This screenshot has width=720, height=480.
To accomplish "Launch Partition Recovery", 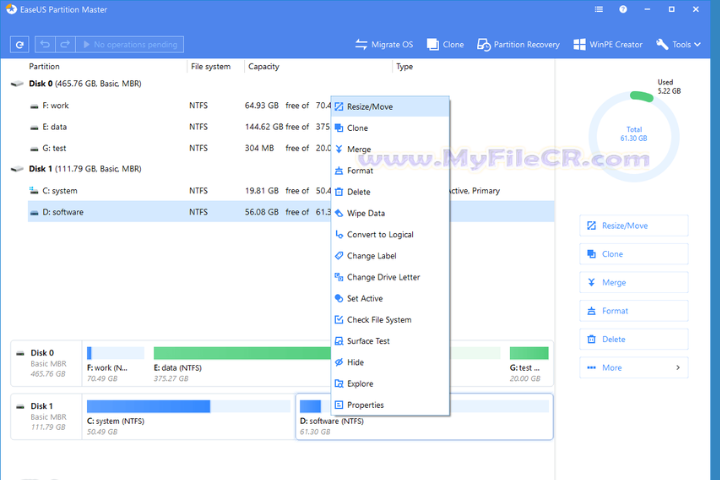I will (518, 45).
